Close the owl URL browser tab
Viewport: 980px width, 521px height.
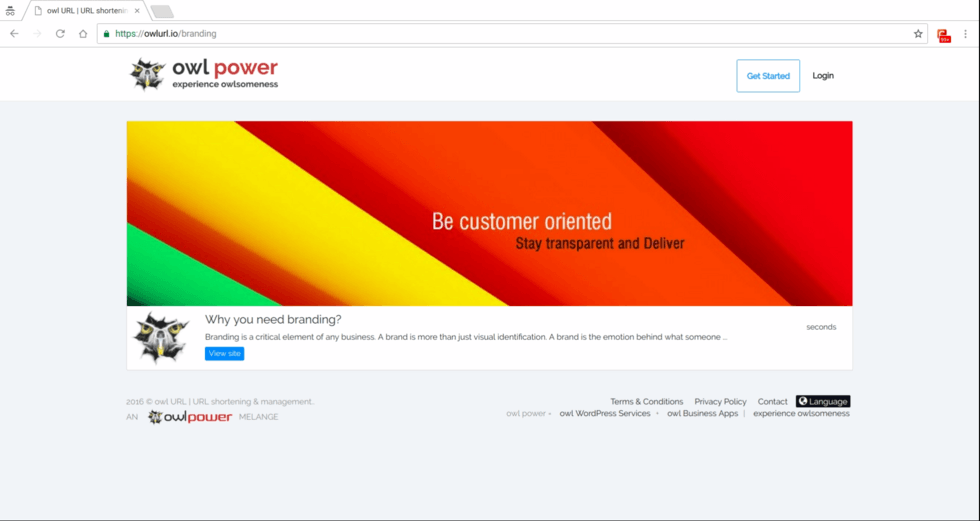(x=137, y=11)
